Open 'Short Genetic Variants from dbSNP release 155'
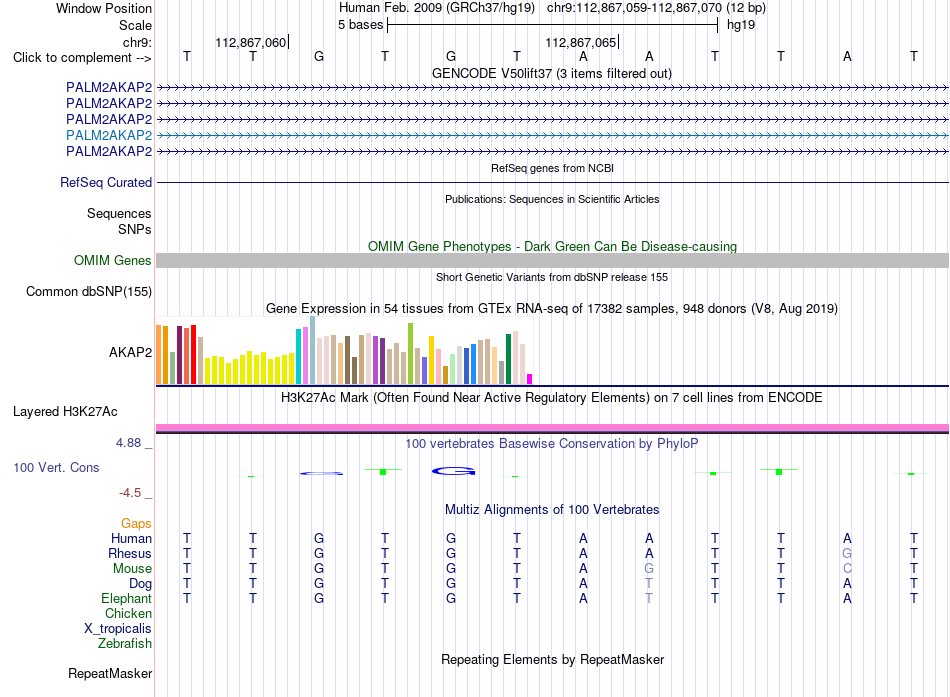This screenshot has width=950, height=697. coord(552,277)
